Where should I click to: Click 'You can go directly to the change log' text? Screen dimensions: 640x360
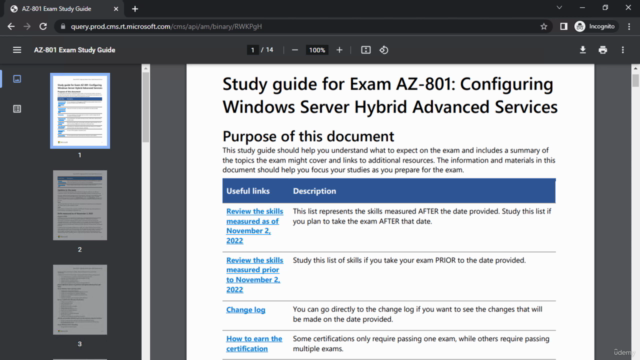(x=417, y=314)
